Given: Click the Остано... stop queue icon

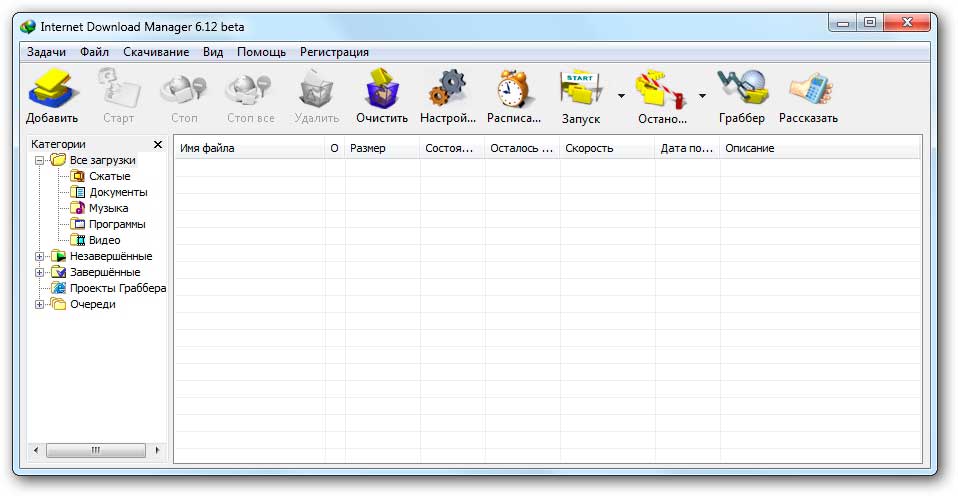Looking at the screenshot, I should coord(662,90).
